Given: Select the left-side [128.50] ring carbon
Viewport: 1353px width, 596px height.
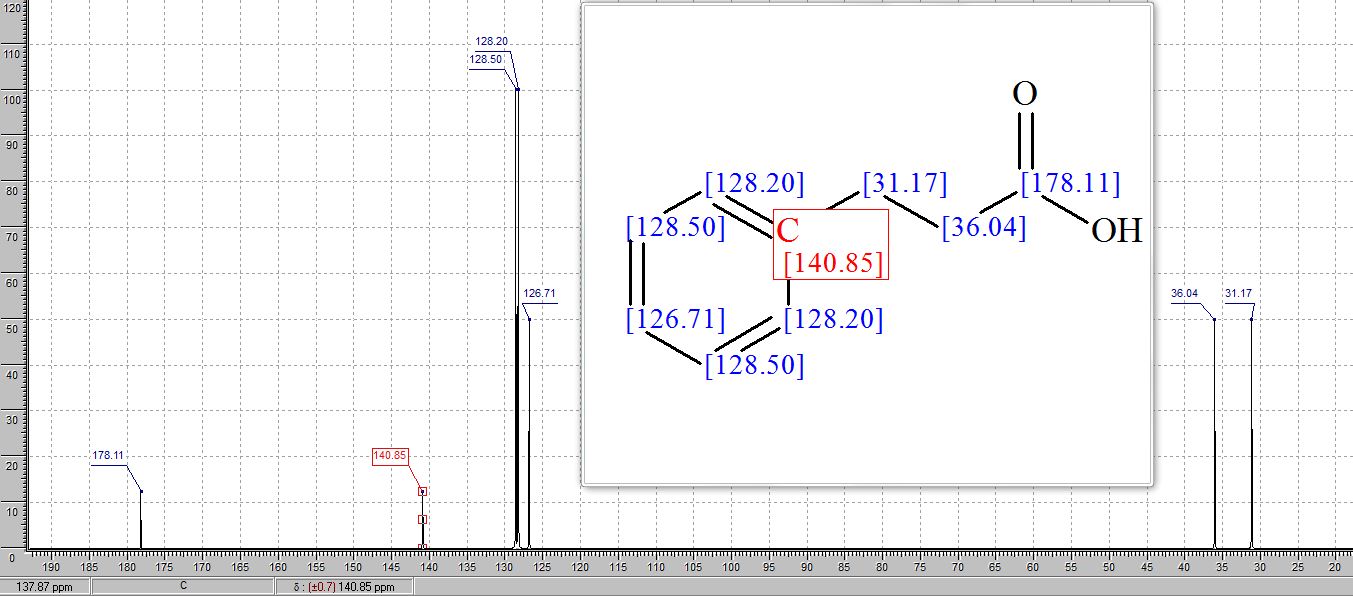Looking at the screenshot, I should (x=675, y=227).
